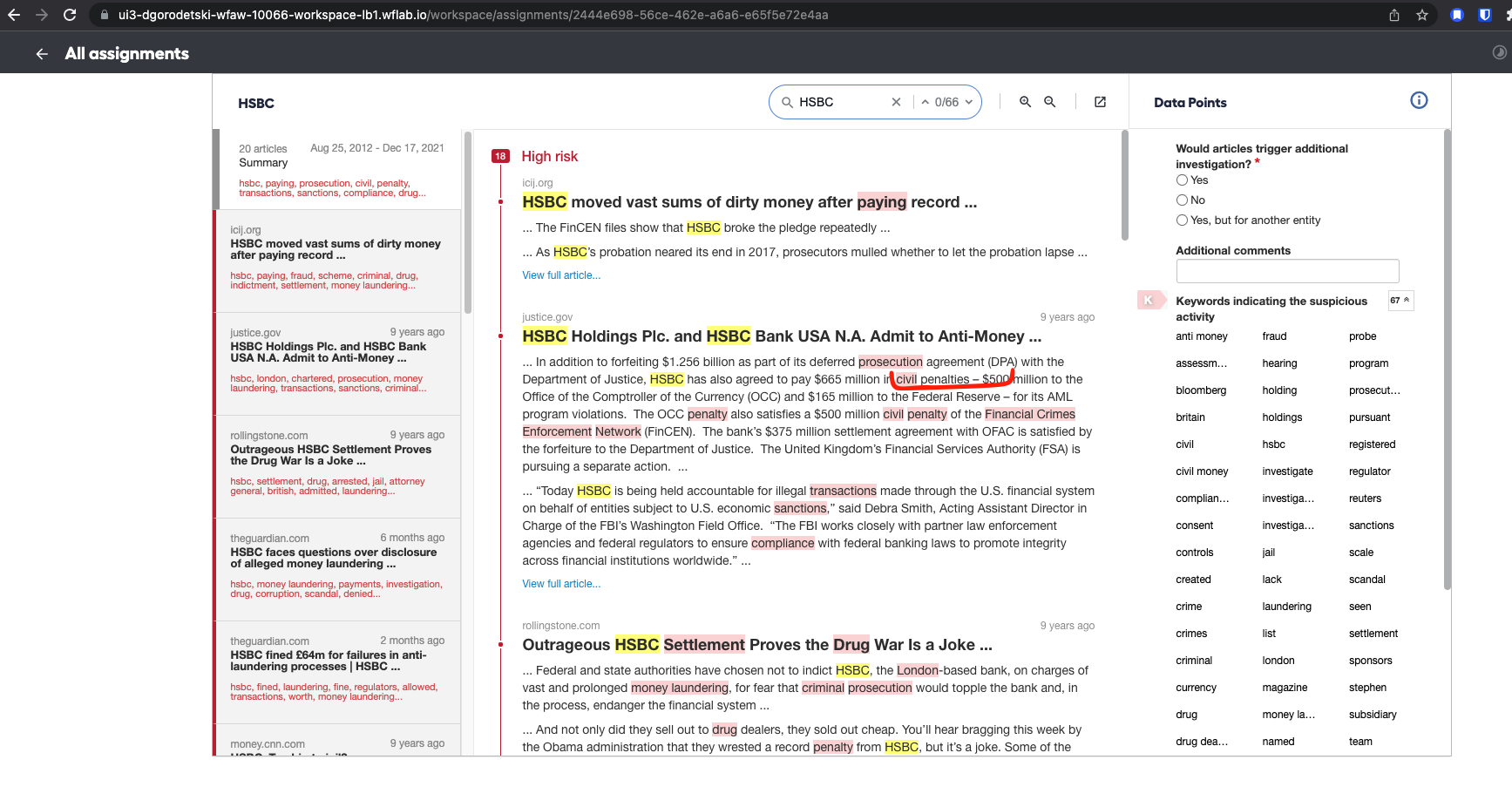Jump to the previous search match
The image size is (1512, 807).
pos(926,102)
